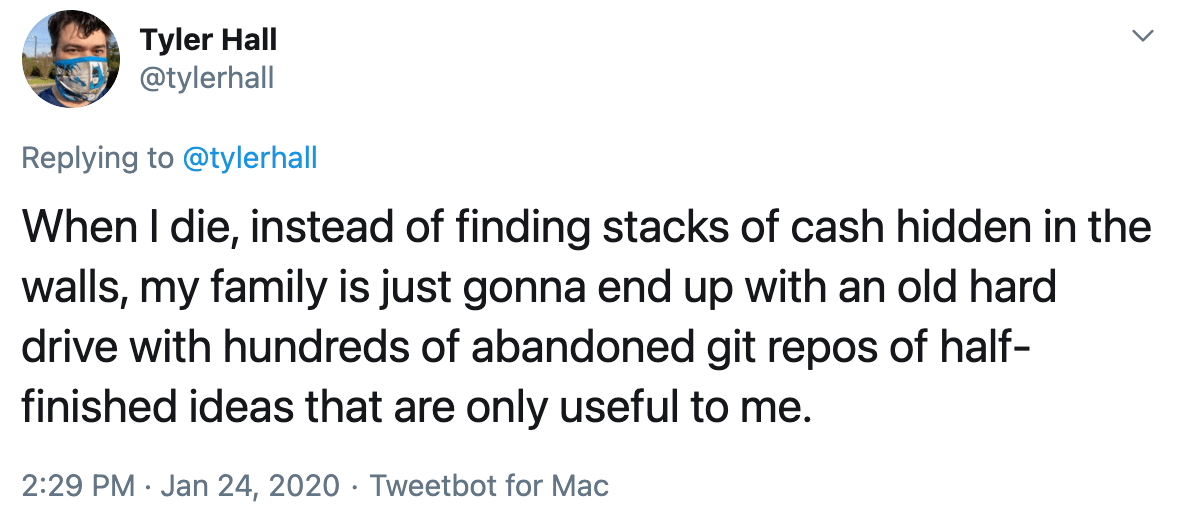Open the tweet options chevron menu
1180x528 pixels.
click(x=1142, y=37)
